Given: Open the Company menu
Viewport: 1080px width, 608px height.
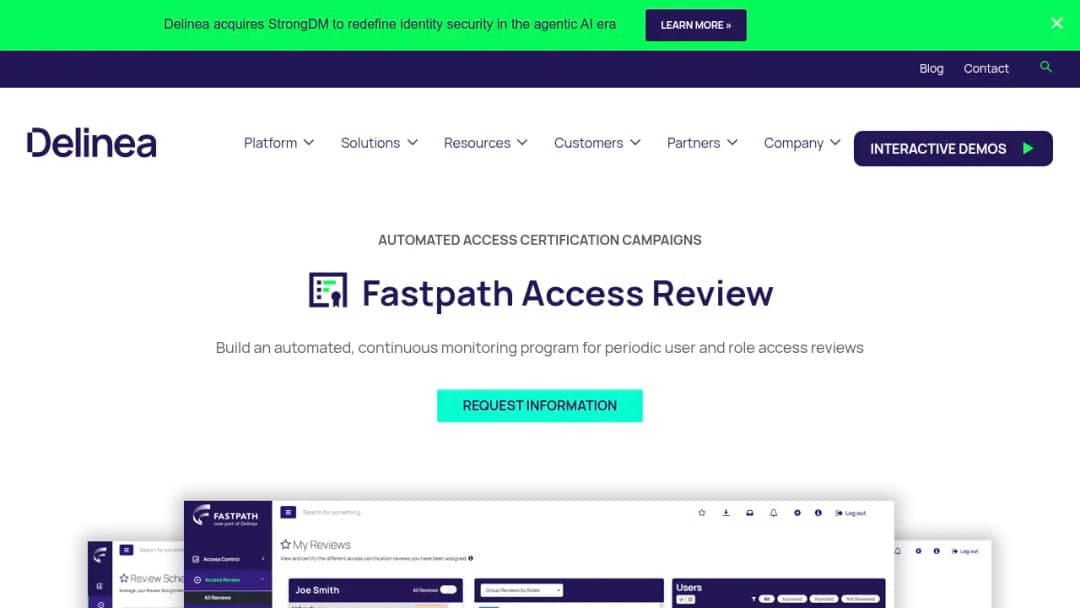Looking at the screenshot, I should tap(802, 143).
